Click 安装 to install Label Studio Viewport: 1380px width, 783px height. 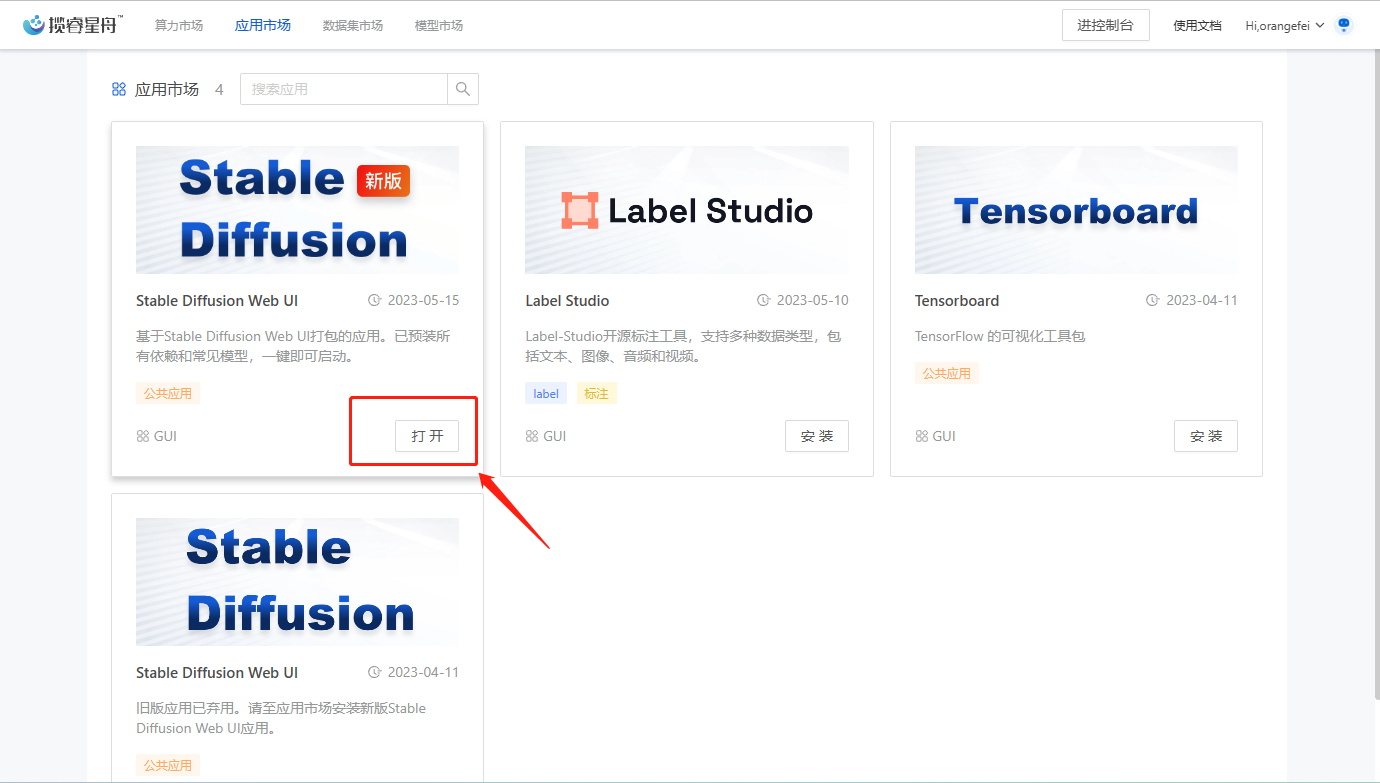click(816, 435)
